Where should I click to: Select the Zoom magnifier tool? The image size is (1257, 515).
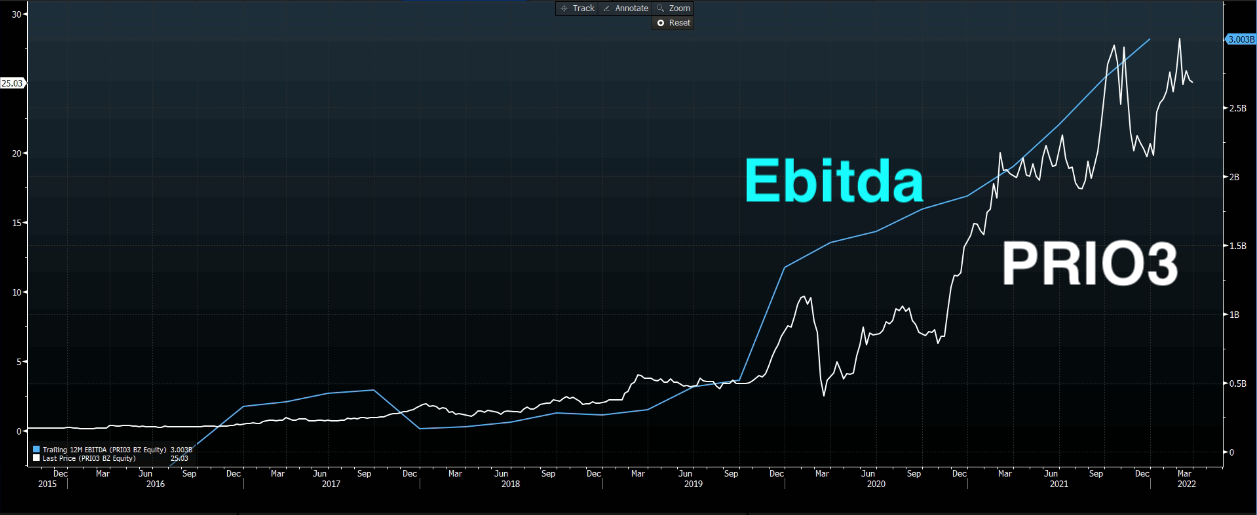click(x=673, y=8)
